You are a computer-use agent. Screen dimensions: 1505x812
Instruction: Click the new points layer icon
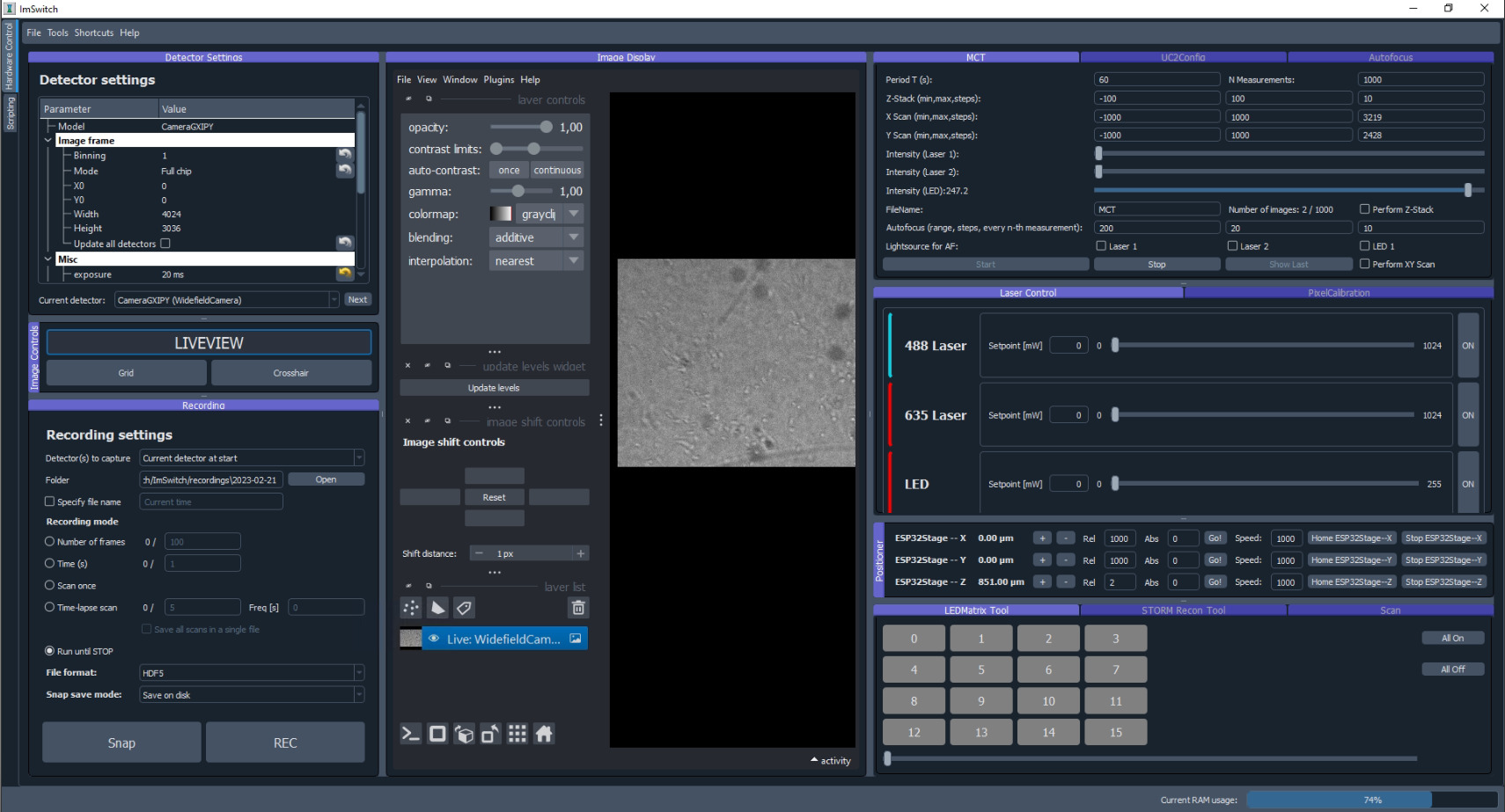(411, 608)
